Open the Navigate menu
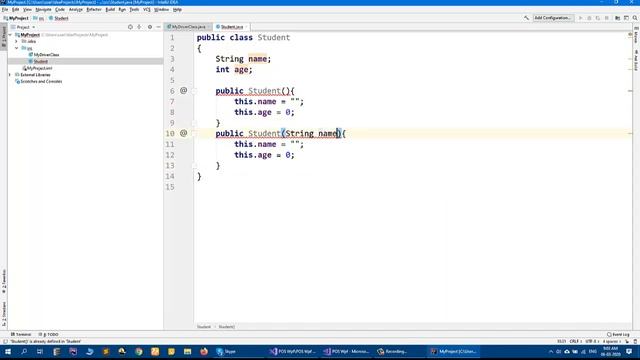The height and width of the screenshot is (360, 640). (x=43, y=9)
